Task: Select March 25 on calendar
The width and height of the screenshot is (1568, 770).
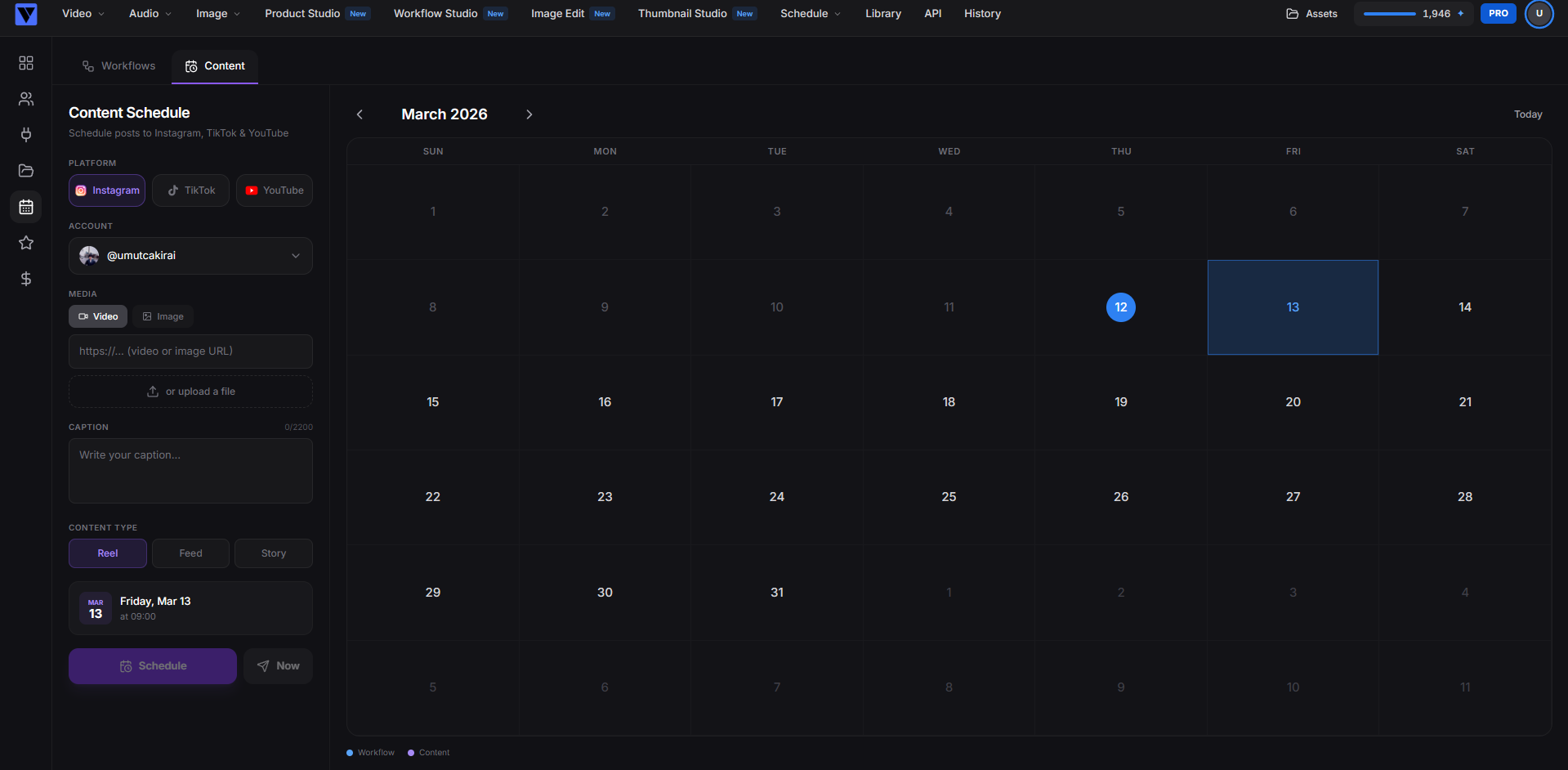Action: coord(949,497)
